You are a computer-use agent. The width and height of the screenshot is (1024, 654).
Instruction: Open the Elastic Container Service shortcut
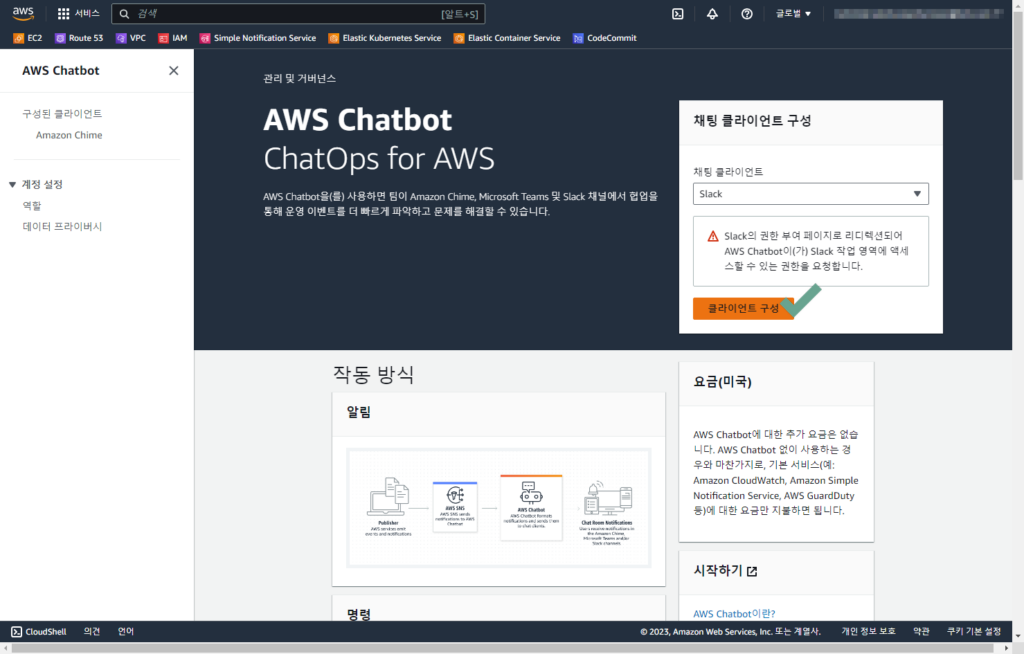click(507, 38)
